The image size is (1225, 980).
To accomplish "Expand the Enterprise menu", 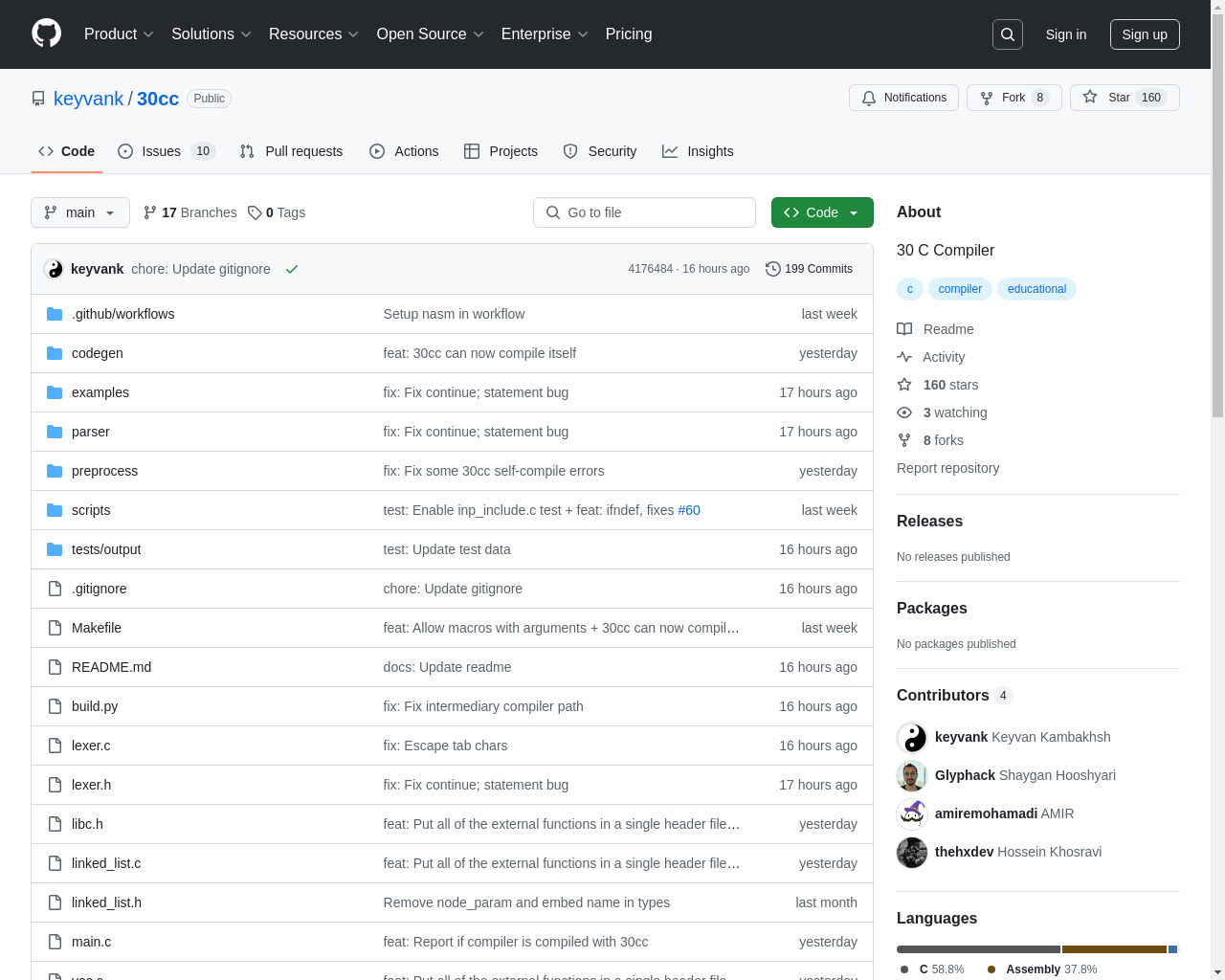I will point(545,34).
